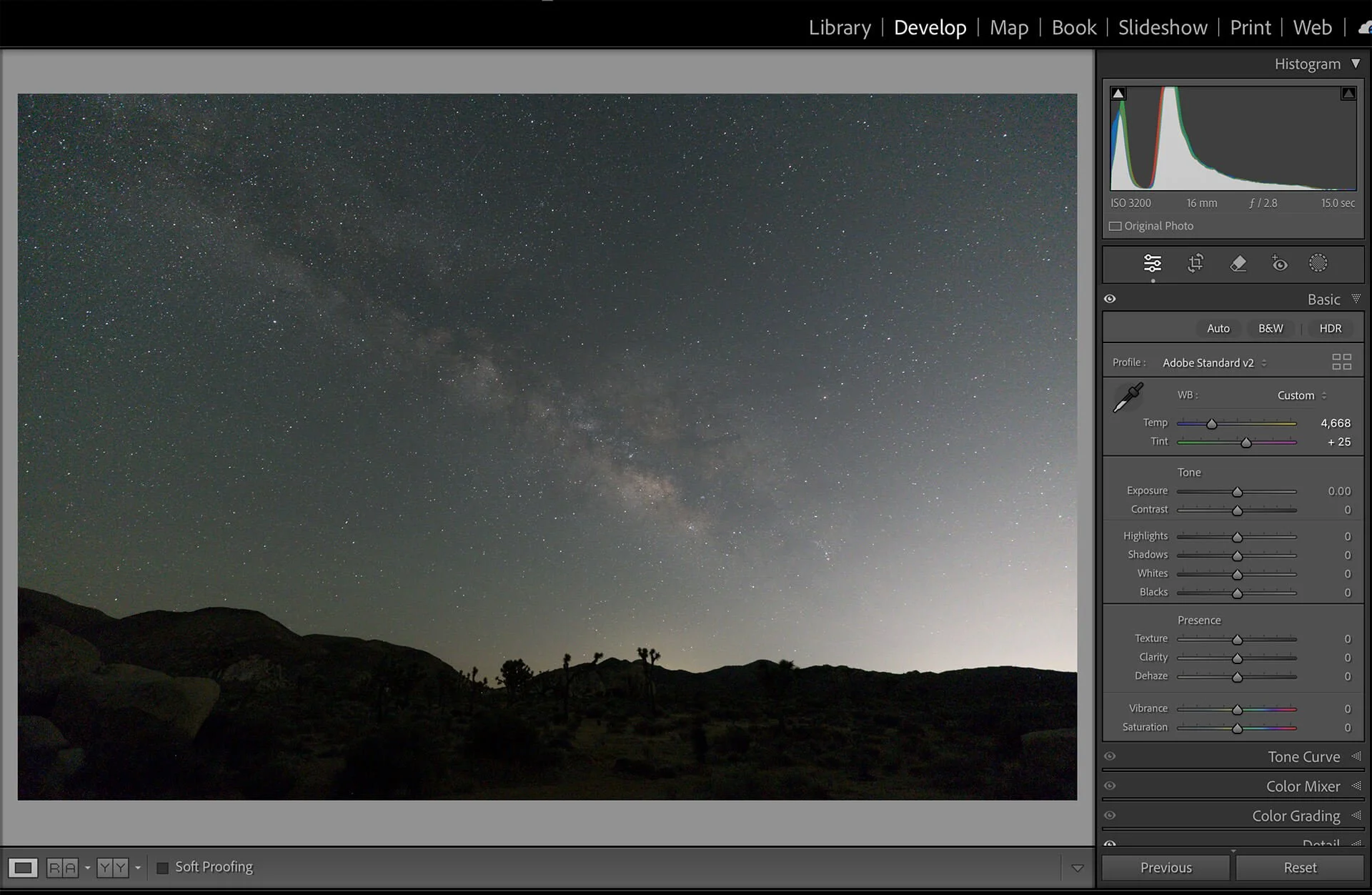Toggle shadow clipping indicator in histogram
Viewport: 1372px width, 895px height.
pyautogui.click(x=1118, y=94)
